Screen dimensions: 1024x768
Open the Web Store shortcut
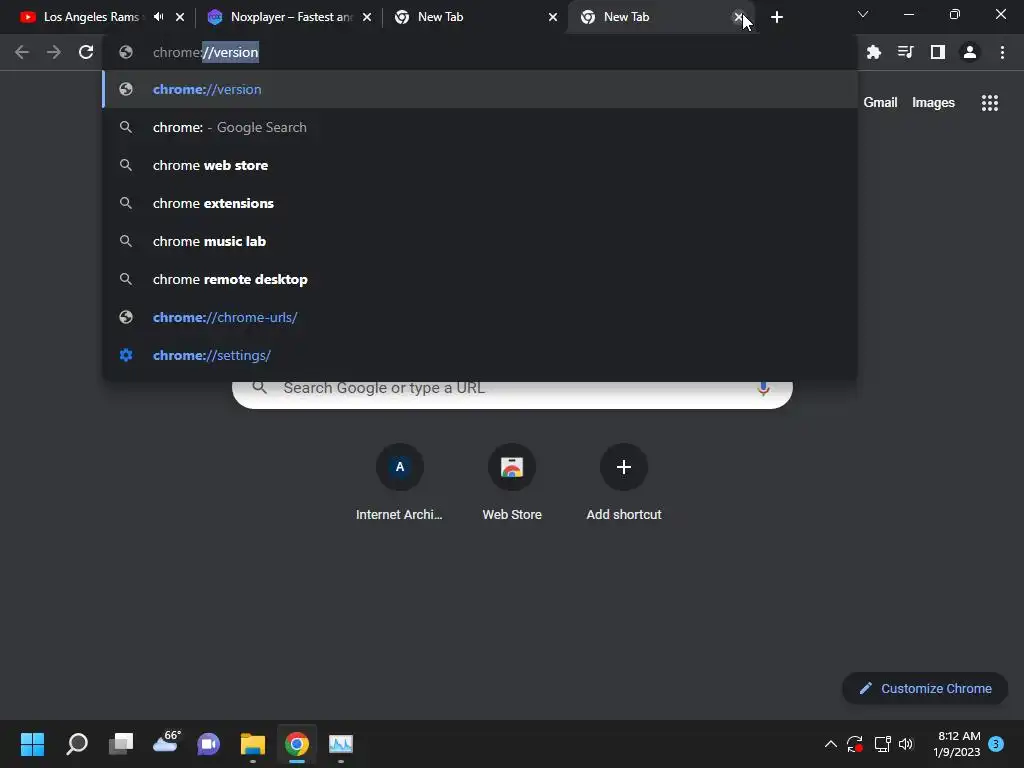coord(512,483)
